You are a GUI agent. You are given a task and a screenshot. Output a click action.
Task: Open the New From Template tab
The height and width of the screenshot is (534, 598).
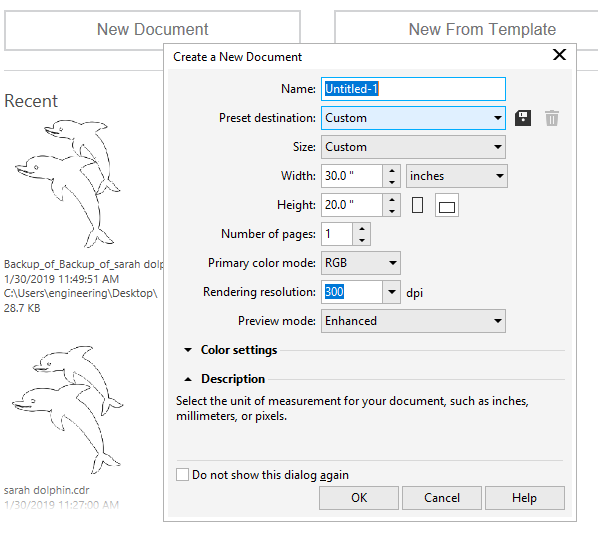(x=482, y=29)
